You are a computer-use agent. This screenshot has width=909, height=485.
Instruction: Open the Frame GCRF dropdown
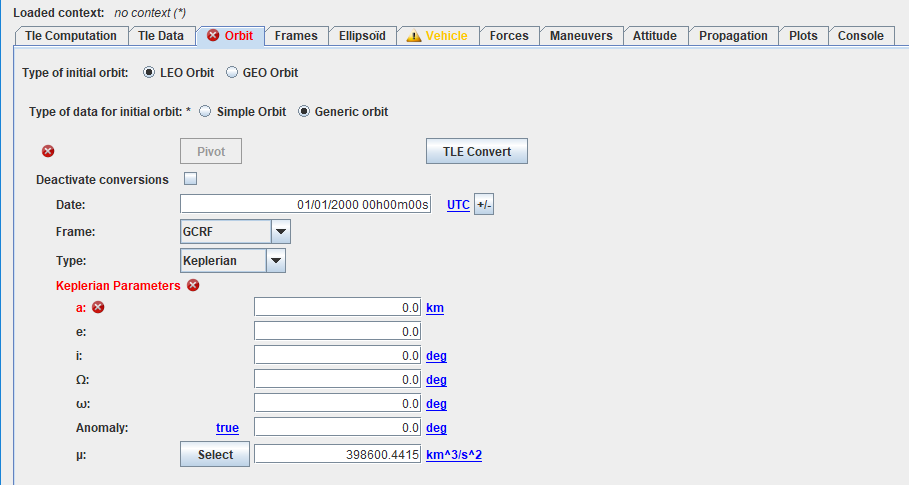281,233
